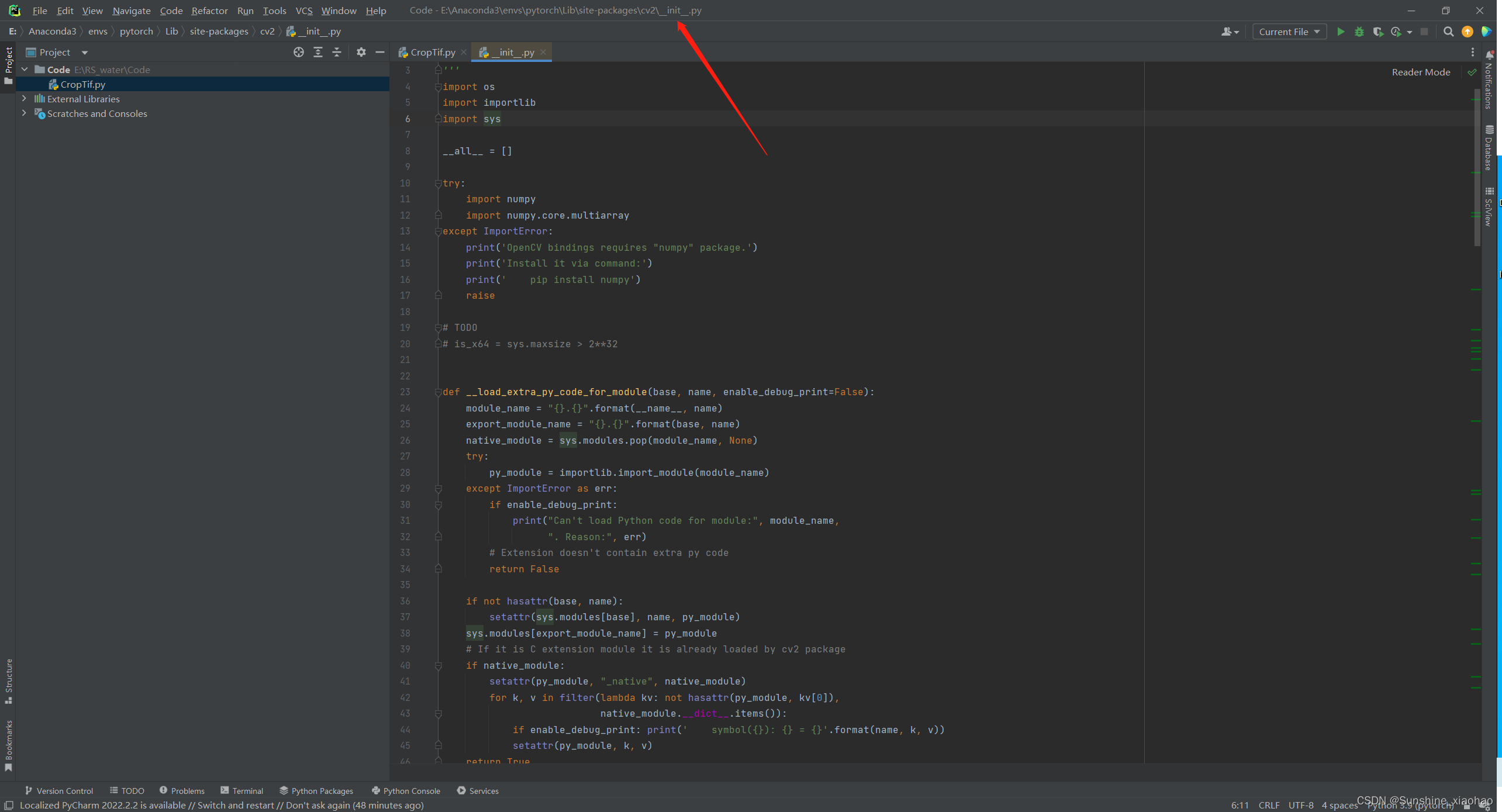Run with coverage

1377,32
